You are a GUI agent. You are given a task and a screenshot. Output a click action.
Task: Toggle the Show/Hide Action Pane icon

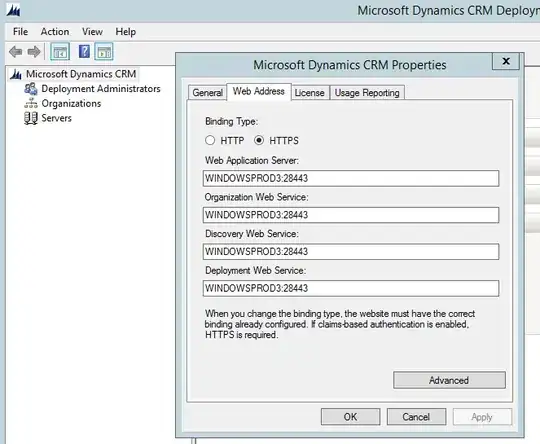(104, 52)
